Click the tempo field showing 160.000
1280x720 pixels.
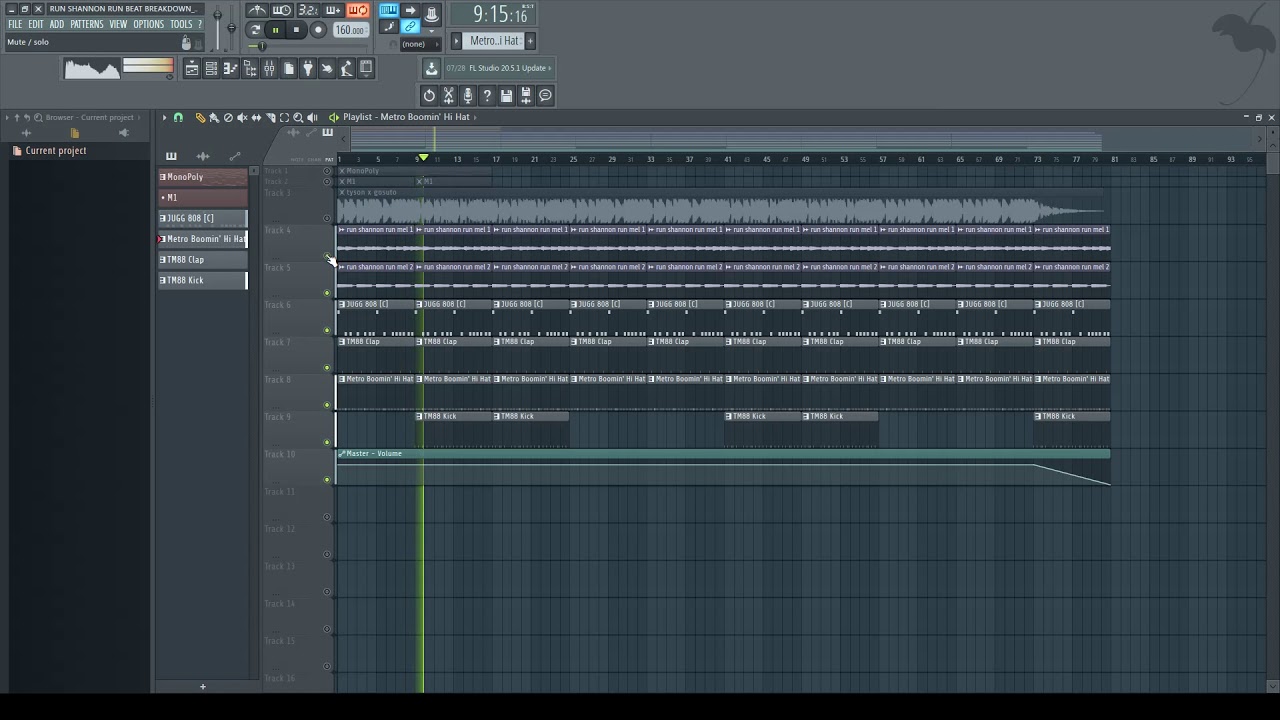coord(351,30)
